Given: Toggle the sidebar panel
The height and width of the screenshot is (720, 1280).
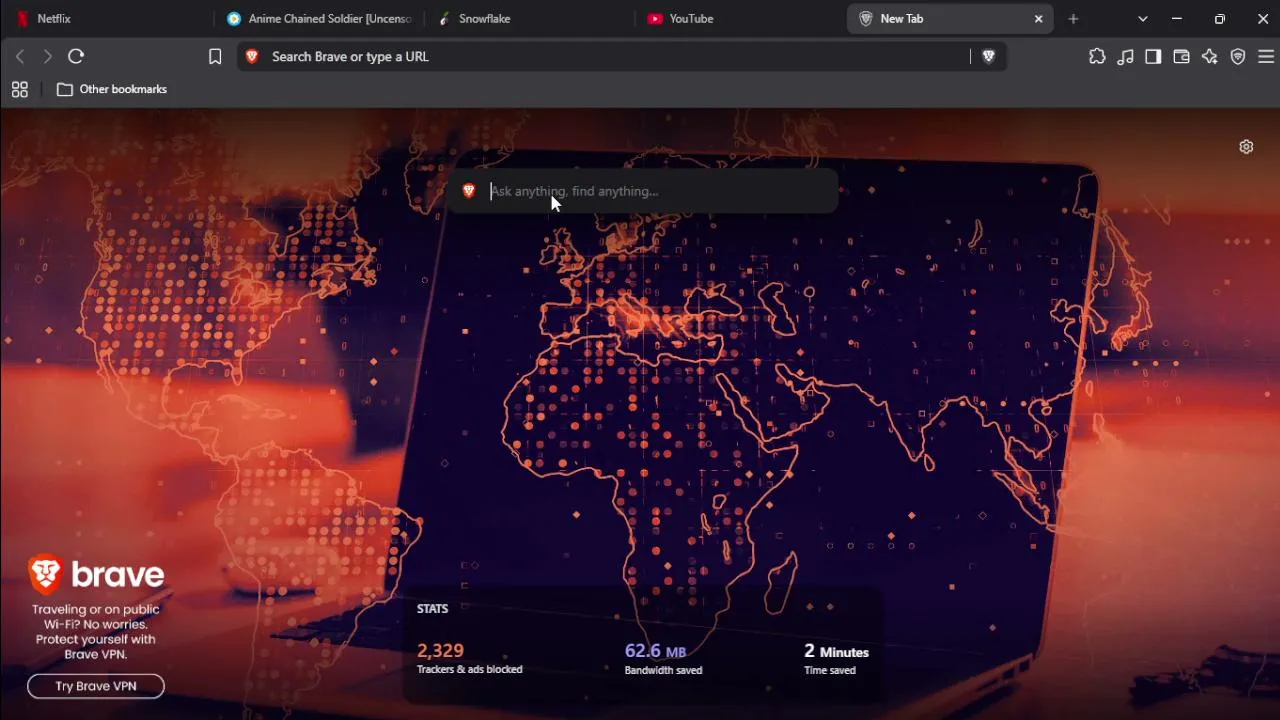Looking at the screenshot, I should (x=1153, y=57).
